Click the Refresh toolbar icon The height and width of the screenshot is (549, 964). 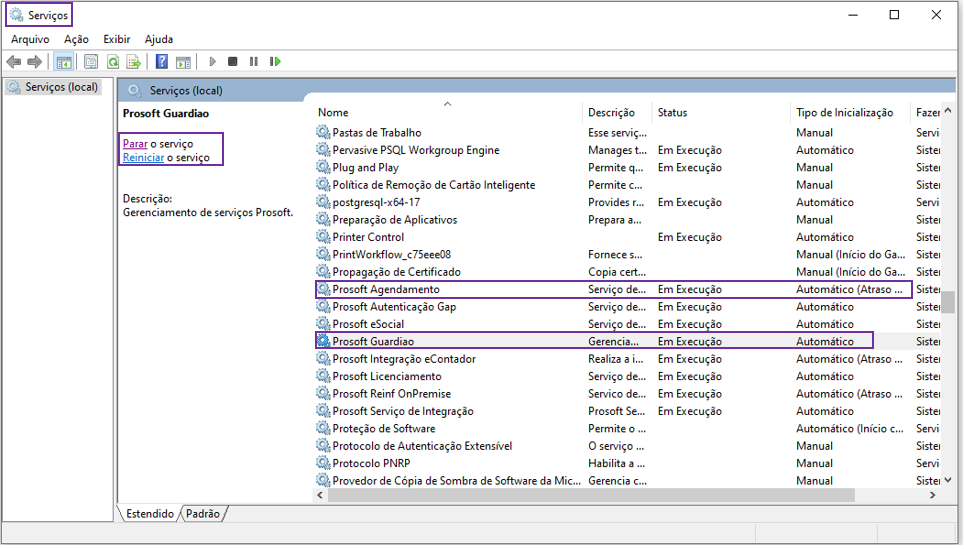pos(113,62)
